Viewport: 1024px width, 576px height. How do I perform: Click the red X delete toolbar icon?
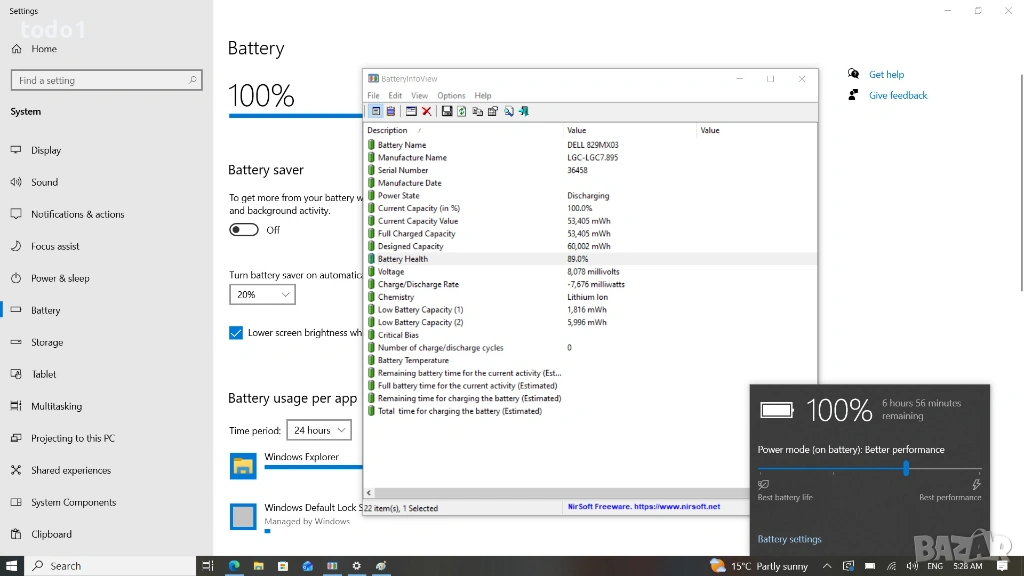(426, 111)
